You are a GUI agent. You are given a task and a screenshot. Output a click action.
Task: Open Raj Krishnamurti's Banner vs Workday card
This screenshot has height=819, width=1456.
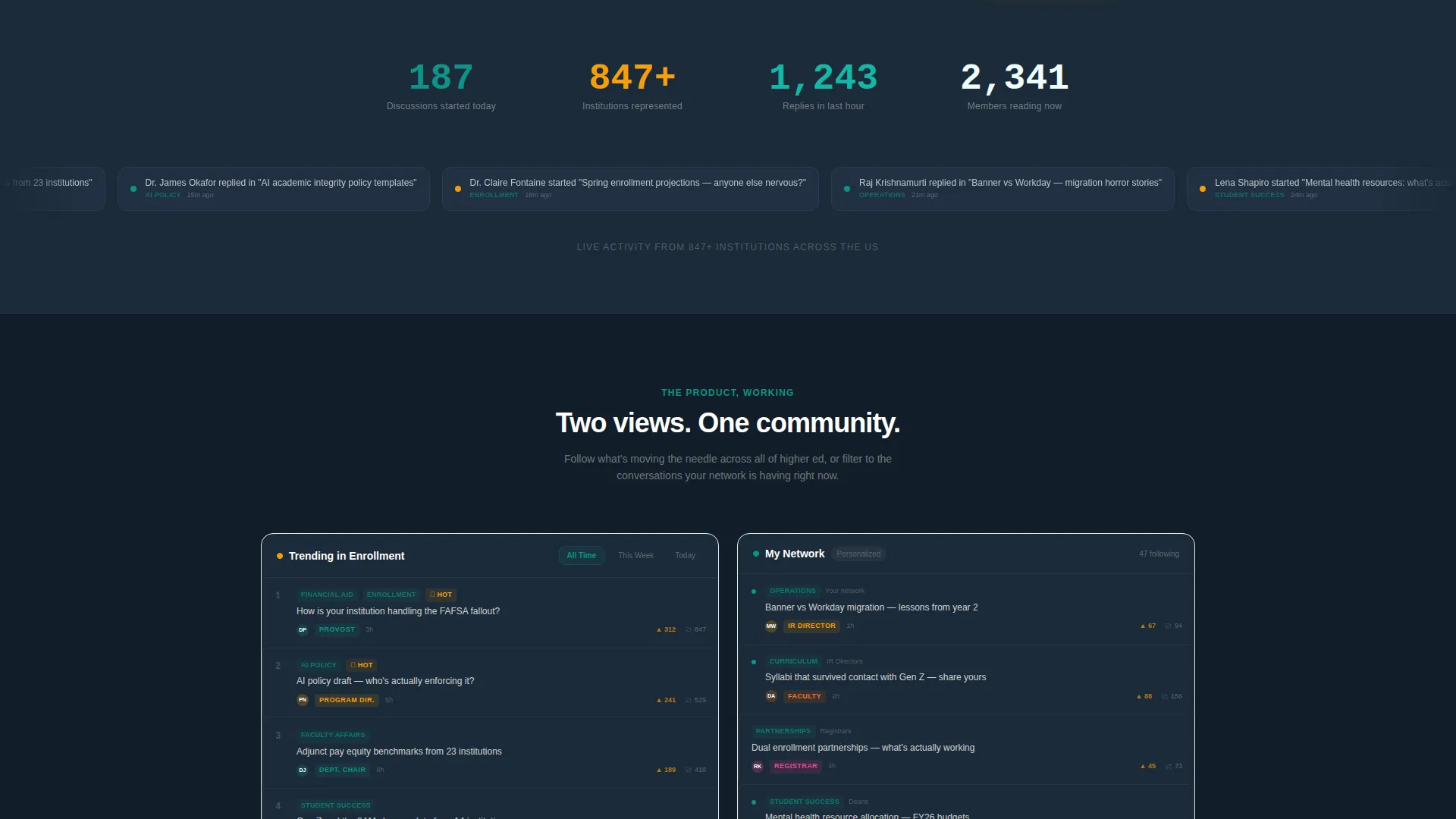tap(1003, 189)
